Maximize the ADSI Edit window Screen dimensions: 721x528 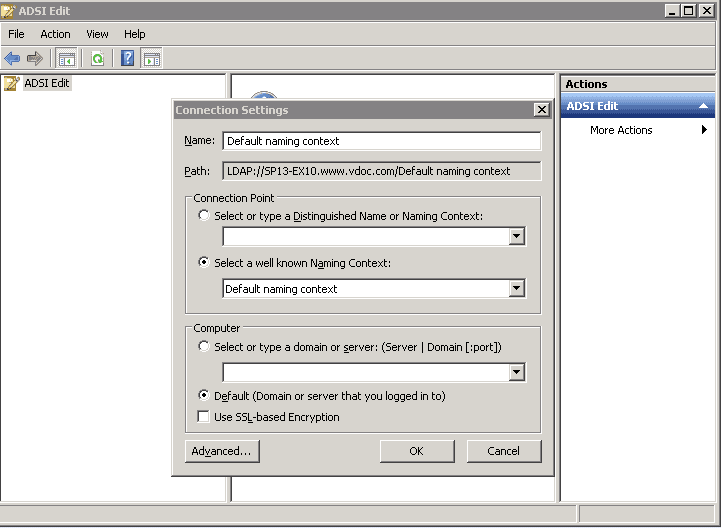coord(688,11)
